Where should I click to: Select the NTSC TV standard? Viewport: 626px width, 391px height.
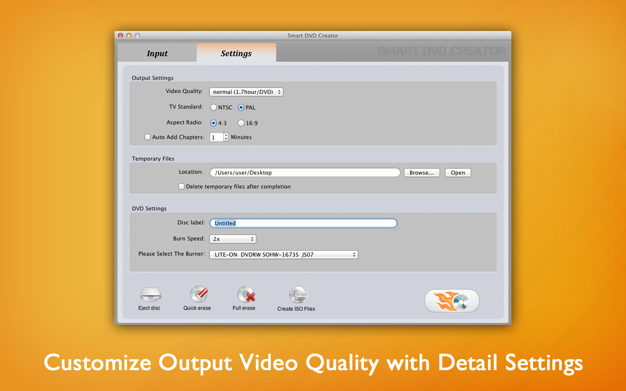pyautogui.click(x=214, y=107)
